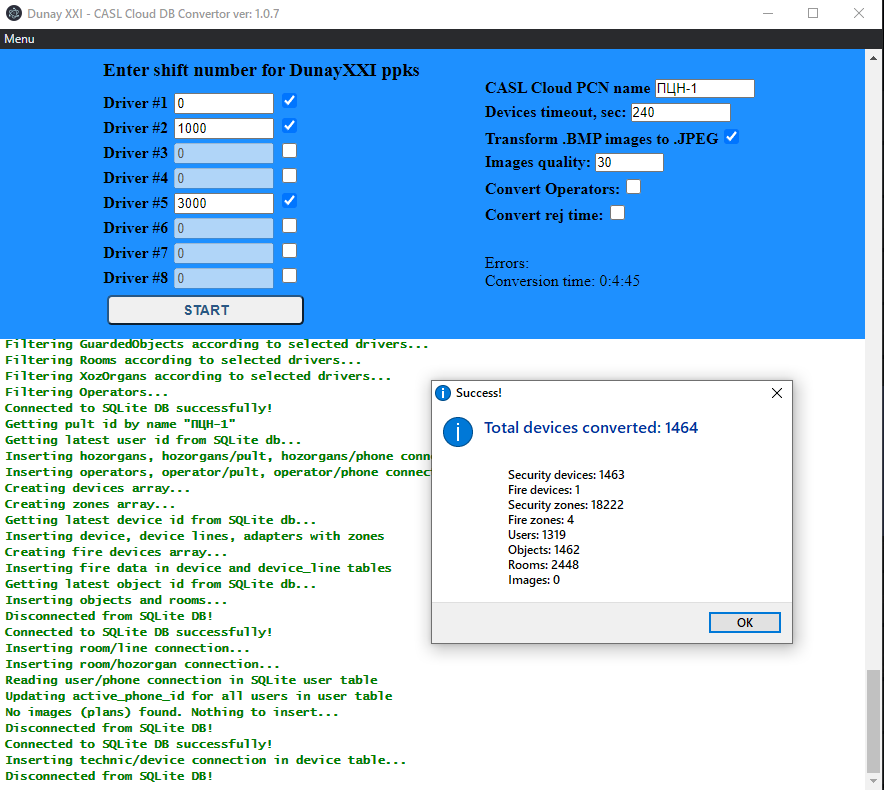
Task: Uncheck the Driver #5 checkbox
Action: [x=289, y=201]
